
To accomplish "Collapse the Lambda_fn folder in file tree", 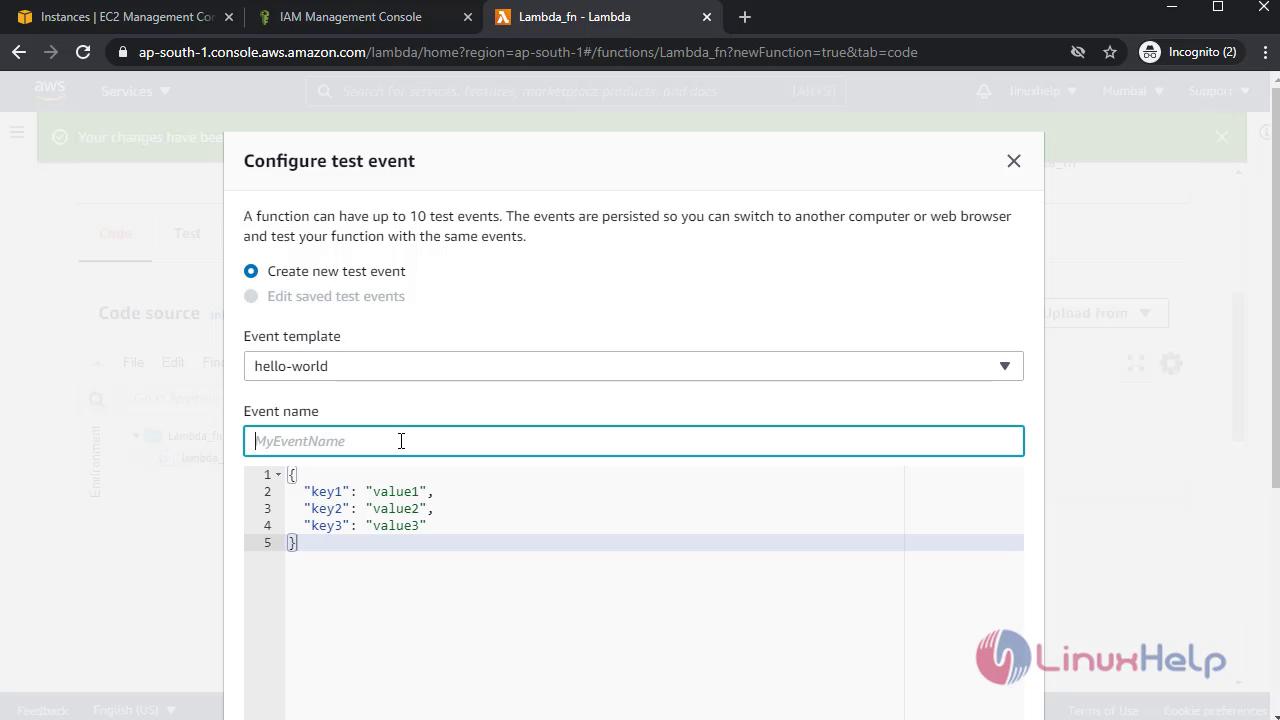I will click(x=136, y=436).
